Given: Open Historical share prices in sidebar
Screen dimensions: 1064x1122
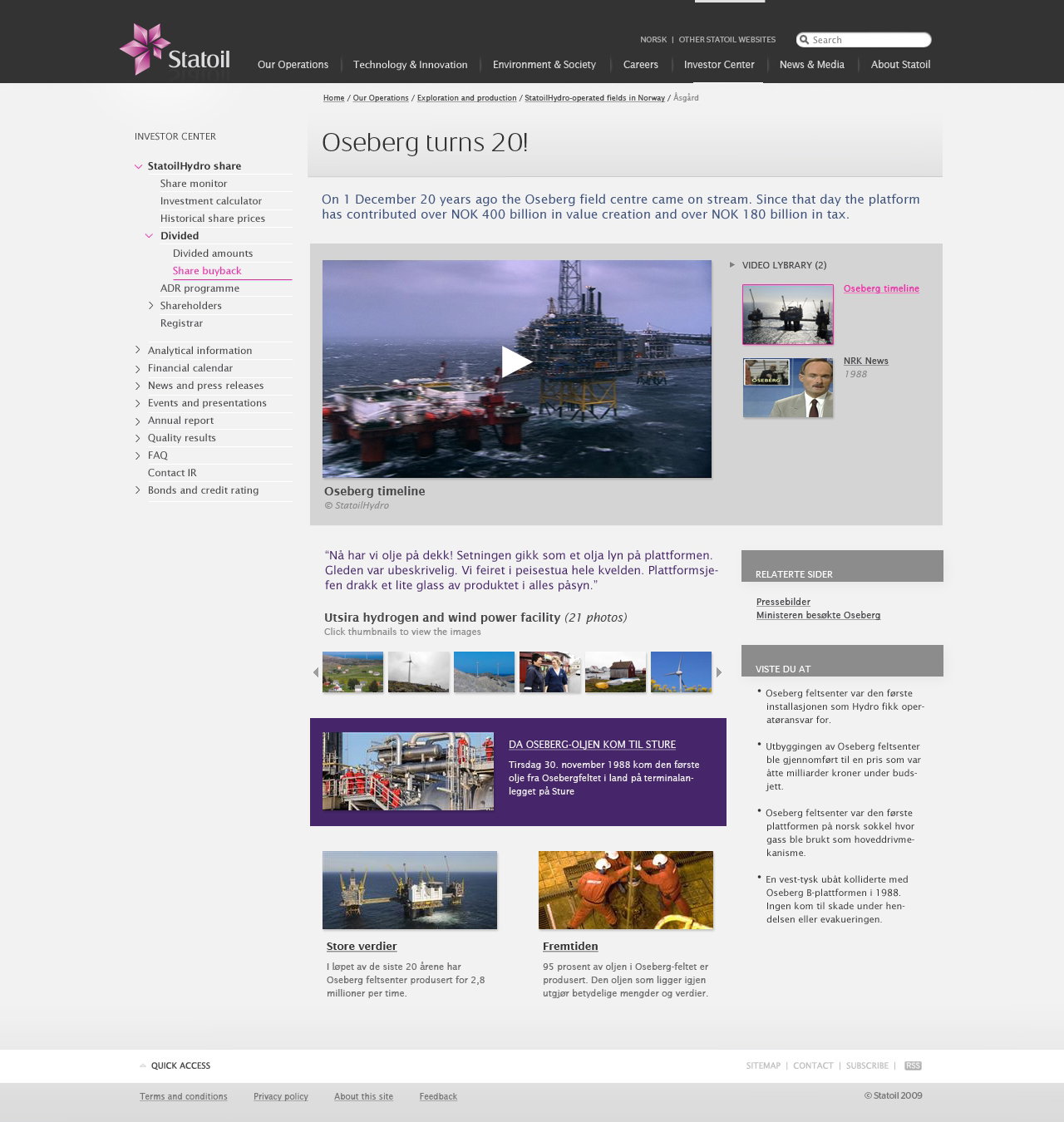Looking at the screenshot, I should tap(213, 219).
